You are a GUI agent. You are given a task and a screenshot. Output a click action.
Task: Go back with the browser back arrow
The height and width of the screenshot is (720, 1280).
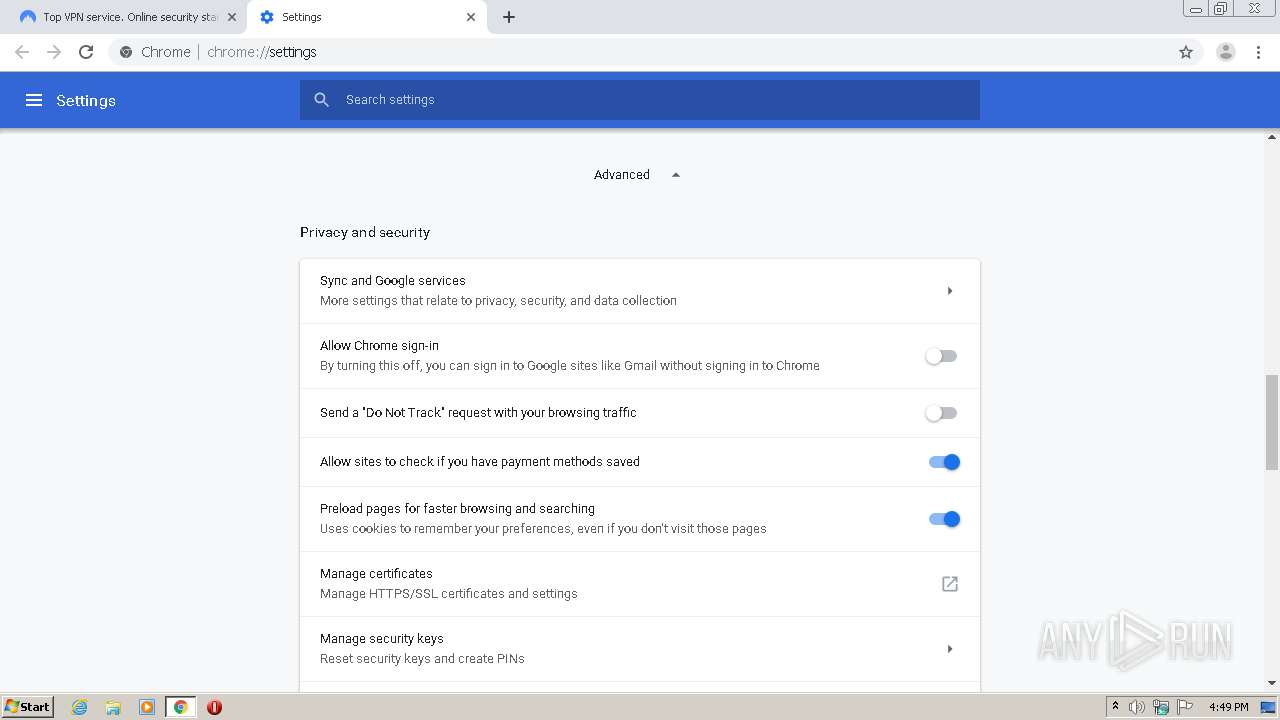[22, 52]
